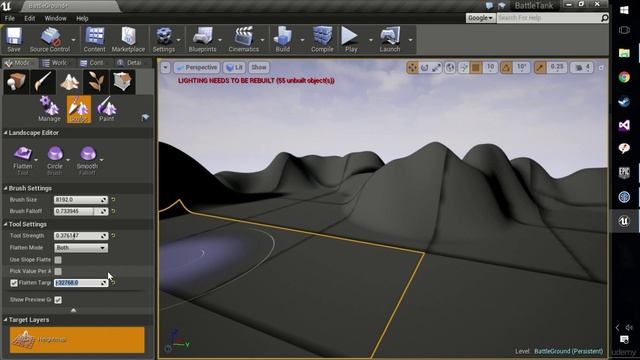Viewport: 640px width, 360px height.
Task: Build the level lighting
Action: point(282,40)
